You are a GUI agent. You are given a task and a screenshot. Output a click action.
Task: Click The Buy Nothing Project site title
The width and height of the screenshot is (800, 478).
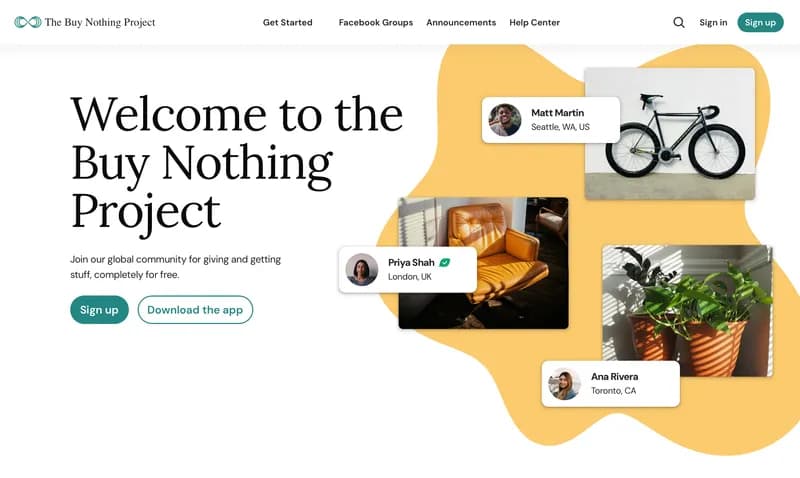[100, 22]
